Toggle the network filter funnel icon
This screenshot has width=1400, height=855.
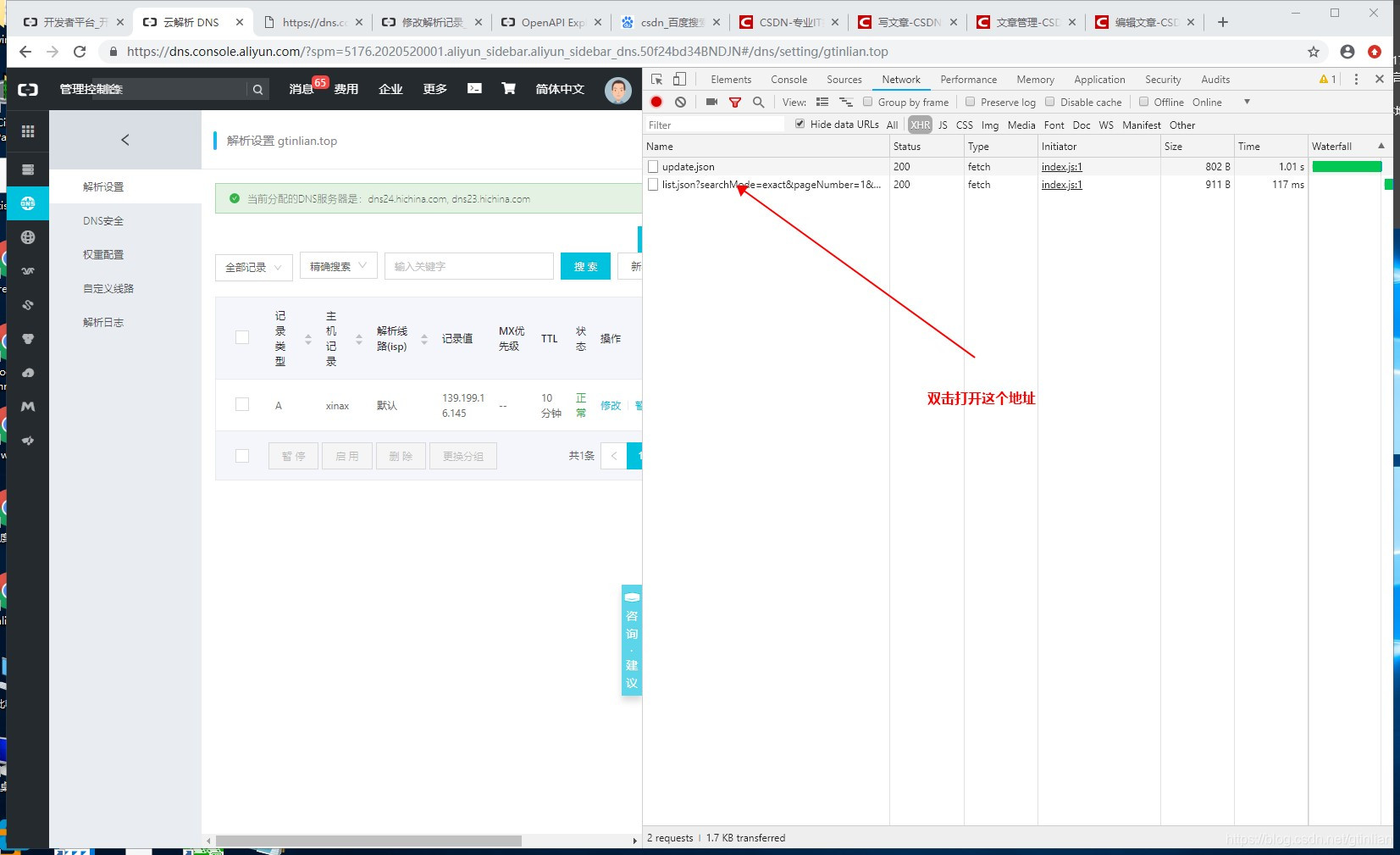tap(735, 102)
